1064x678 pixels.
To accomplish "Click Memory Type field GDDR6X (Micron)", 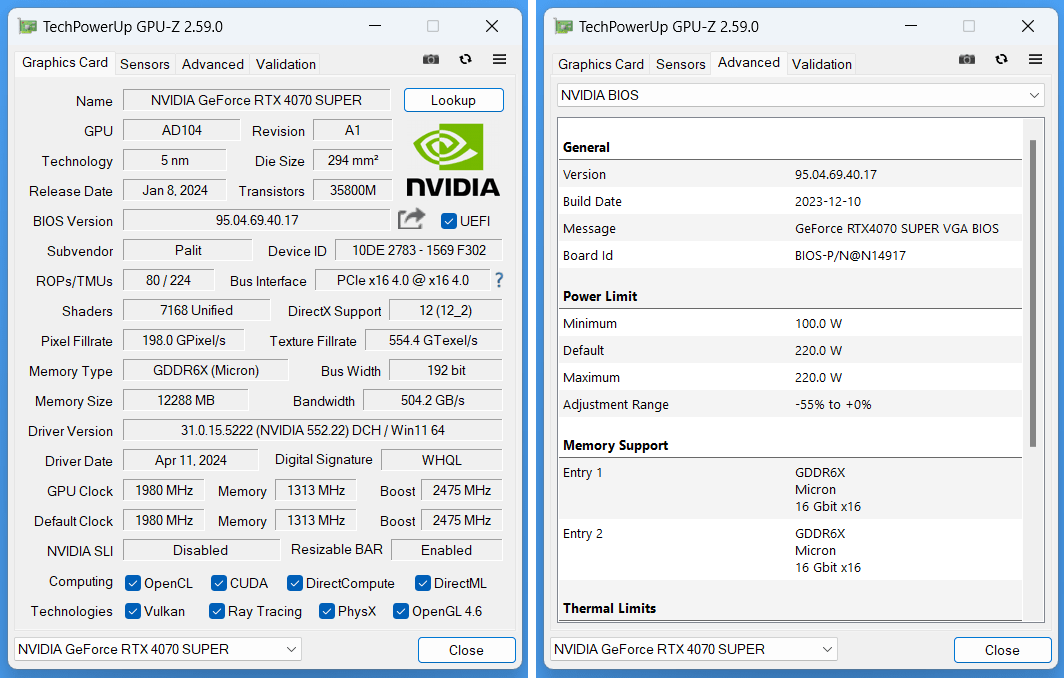I will 206,370.
